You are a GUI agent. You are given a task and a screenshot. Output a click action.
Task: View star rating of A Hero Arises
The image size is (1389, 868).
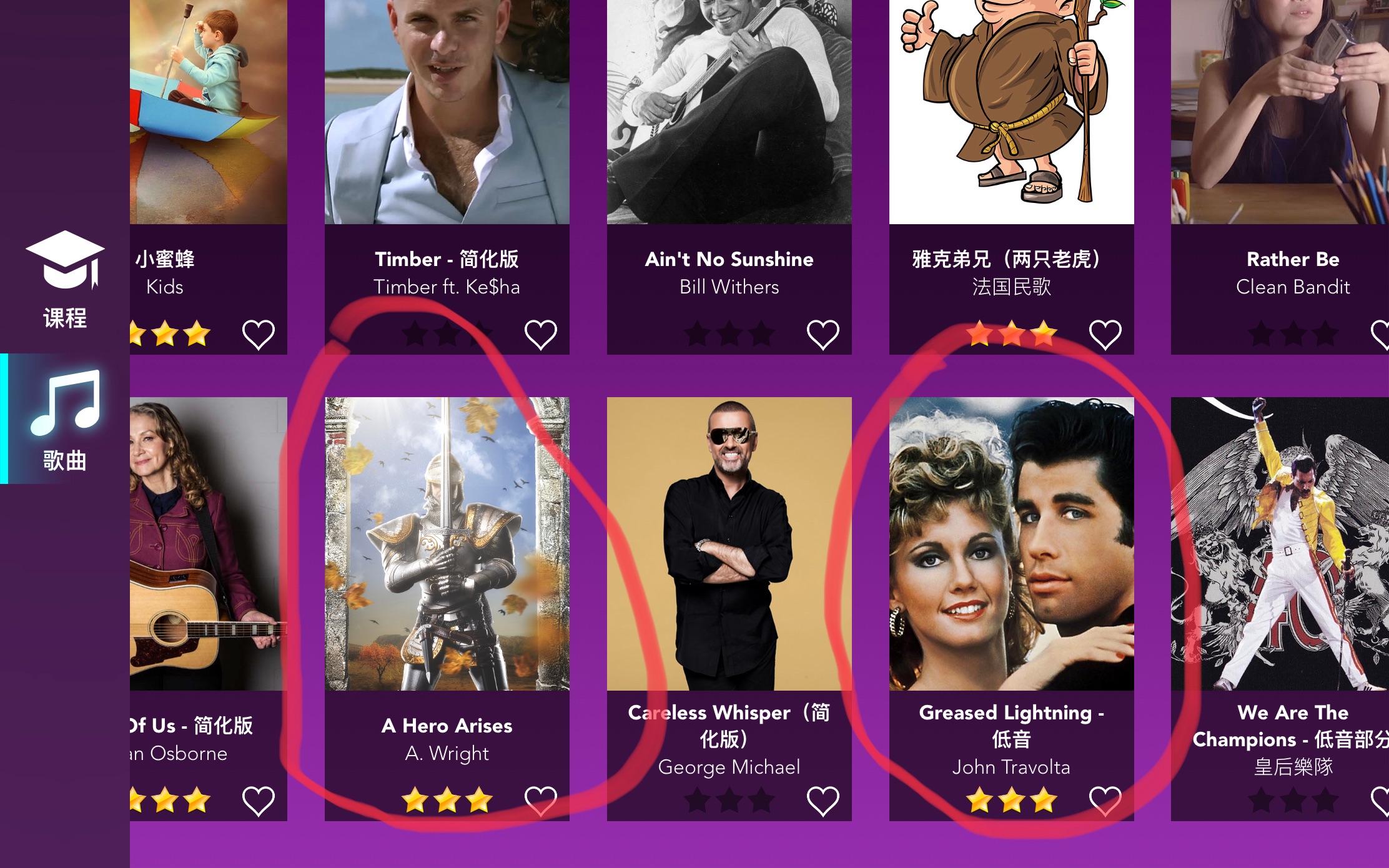coord(447,800)
